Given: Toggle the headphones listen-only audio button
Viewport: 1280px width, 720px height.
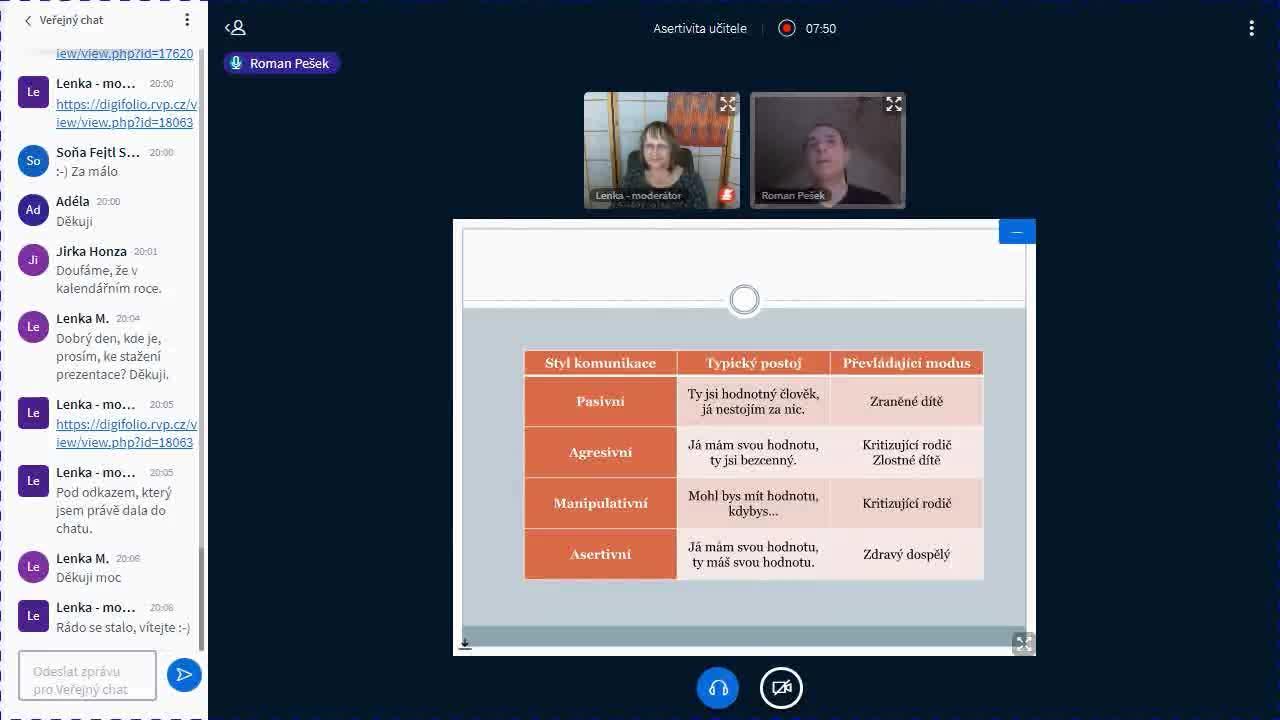Looking at the screenshot, I should click(x=718, y=688).
